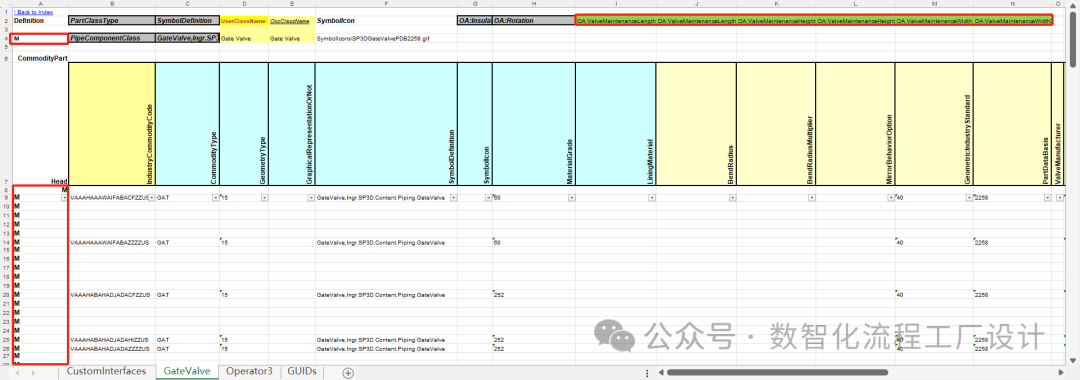Switch to the CustomInterfaces sheet tab
This screenshot has width=1080, height=380.
click(107, 372)
